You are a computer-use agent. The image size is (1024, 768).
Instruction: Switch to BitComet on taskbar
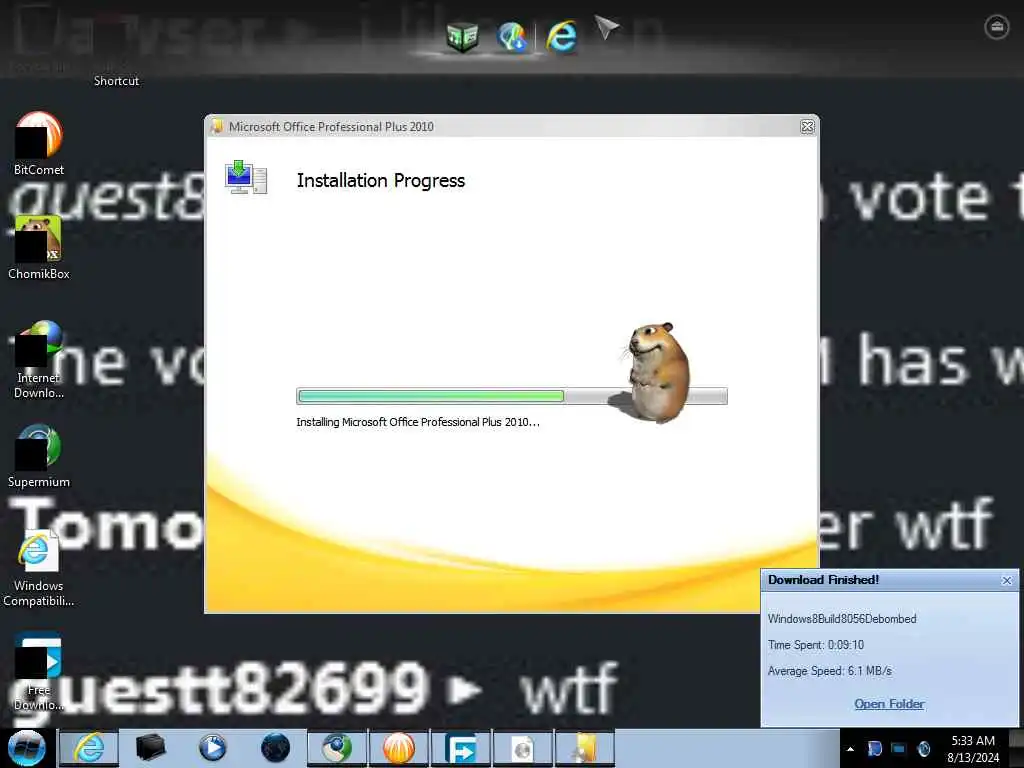[399, 748]
